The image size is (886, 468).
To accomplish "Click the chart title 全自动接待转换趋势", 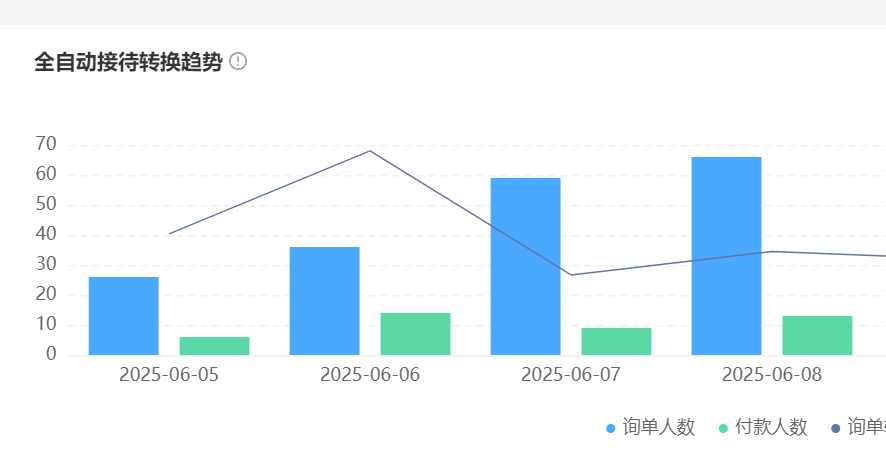I will click(x=128, y=62).
